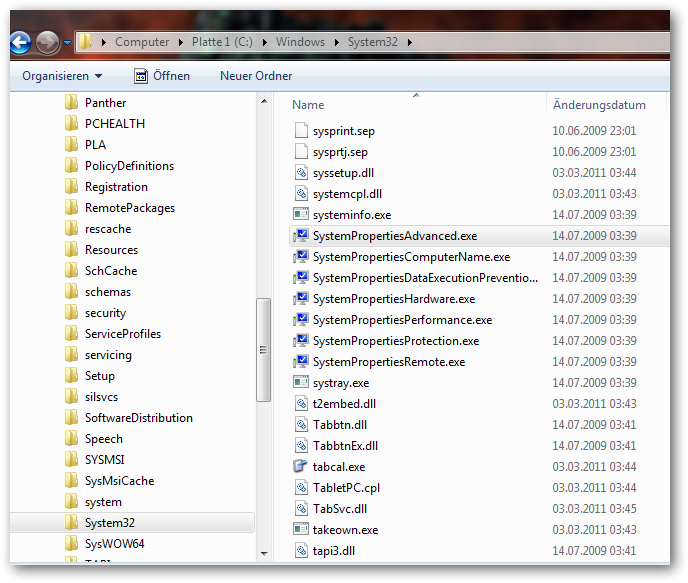Click the TabletPC.cpl file icon
Image resolution: width=688 pixels, height=583 pixels.
pyautogui.click(x=301, y=487)
